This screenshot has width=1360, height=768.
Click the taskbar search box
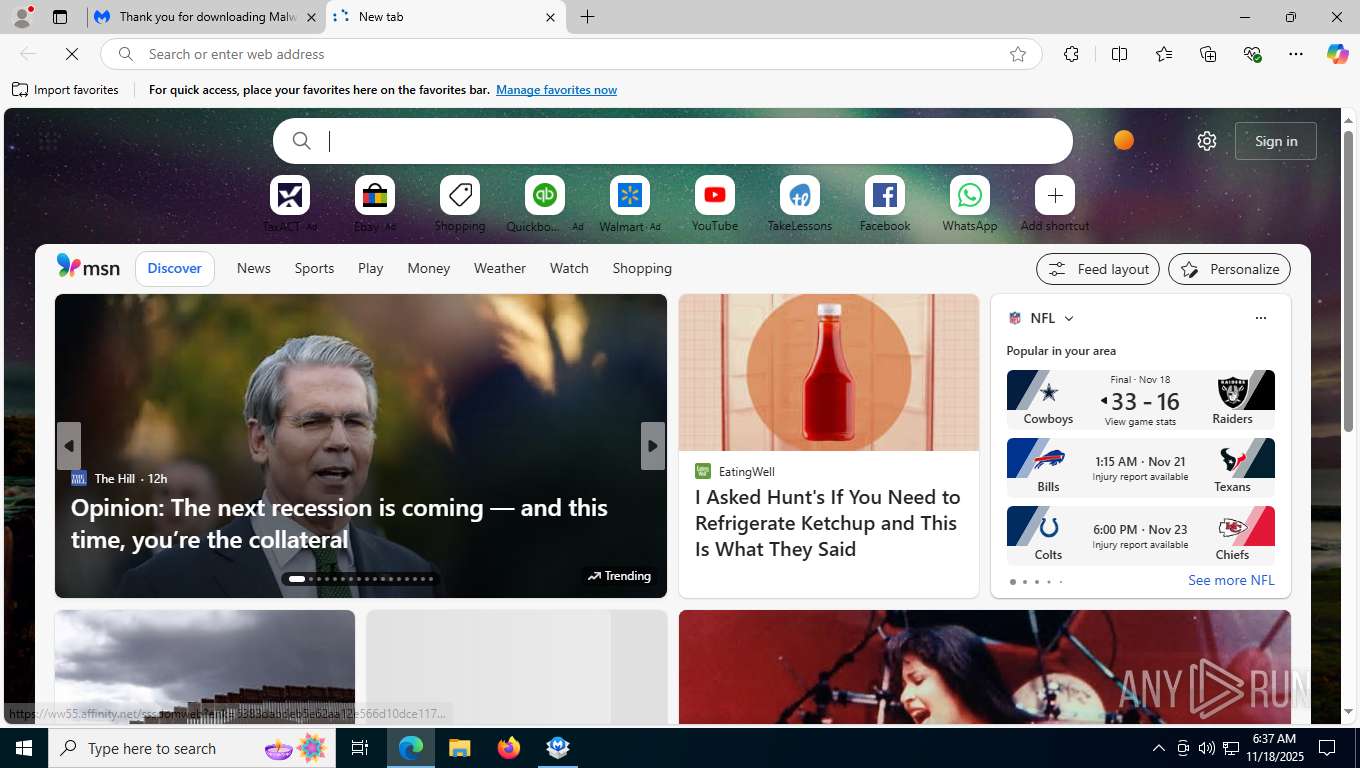point(190,748)
